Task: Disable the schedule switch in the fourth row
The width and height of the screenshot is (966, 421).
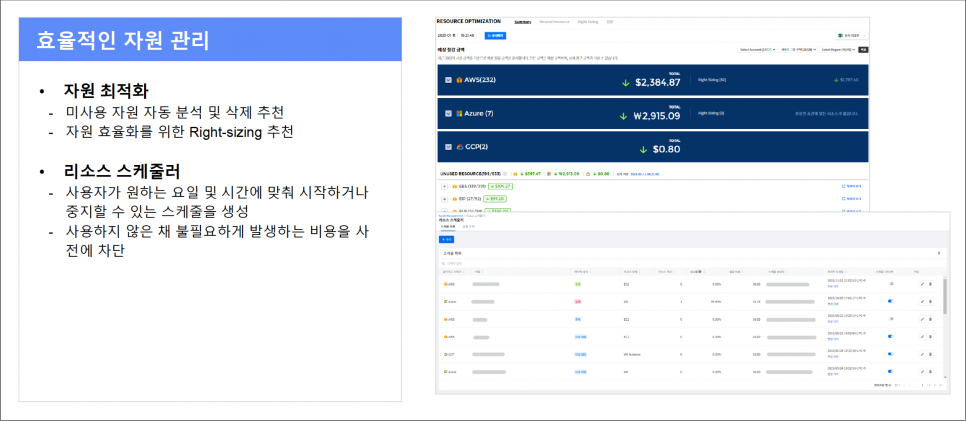Action: 891,337
